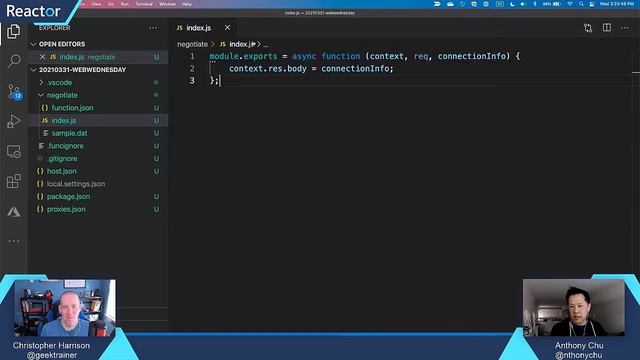Open the Remote Explorer view icon
Screen dimensions: 640x360
(13, 151)
